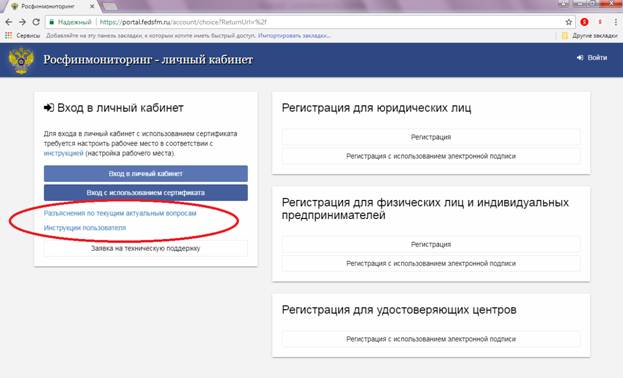Open the red extension icon in toolbar

pos(584,22)
